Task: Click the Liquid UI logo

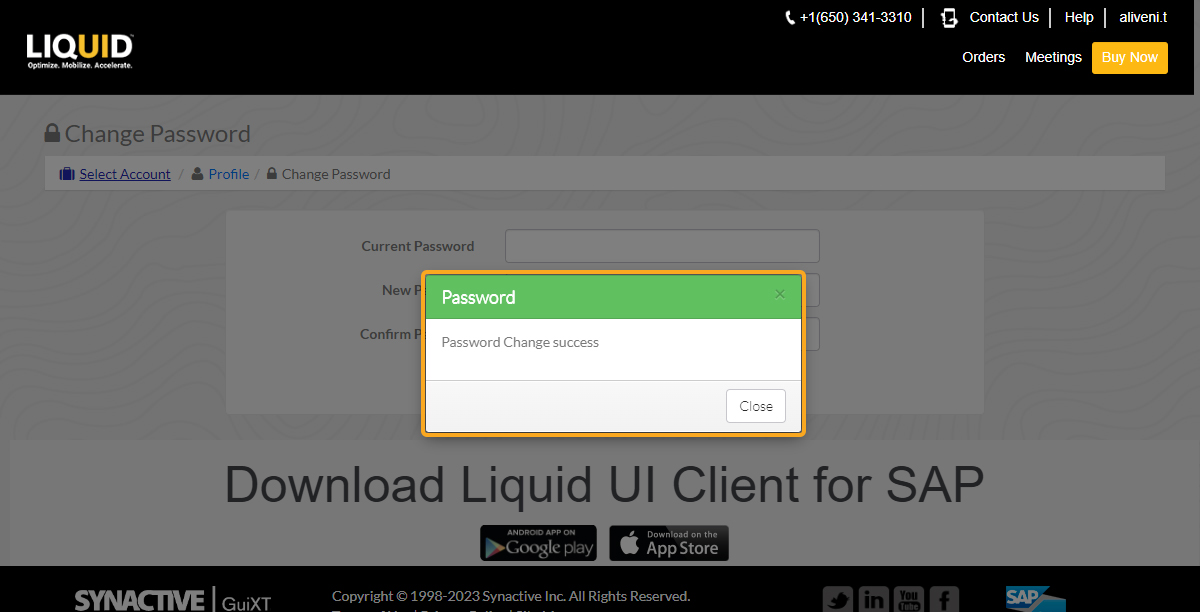Action: pos(80,51)
